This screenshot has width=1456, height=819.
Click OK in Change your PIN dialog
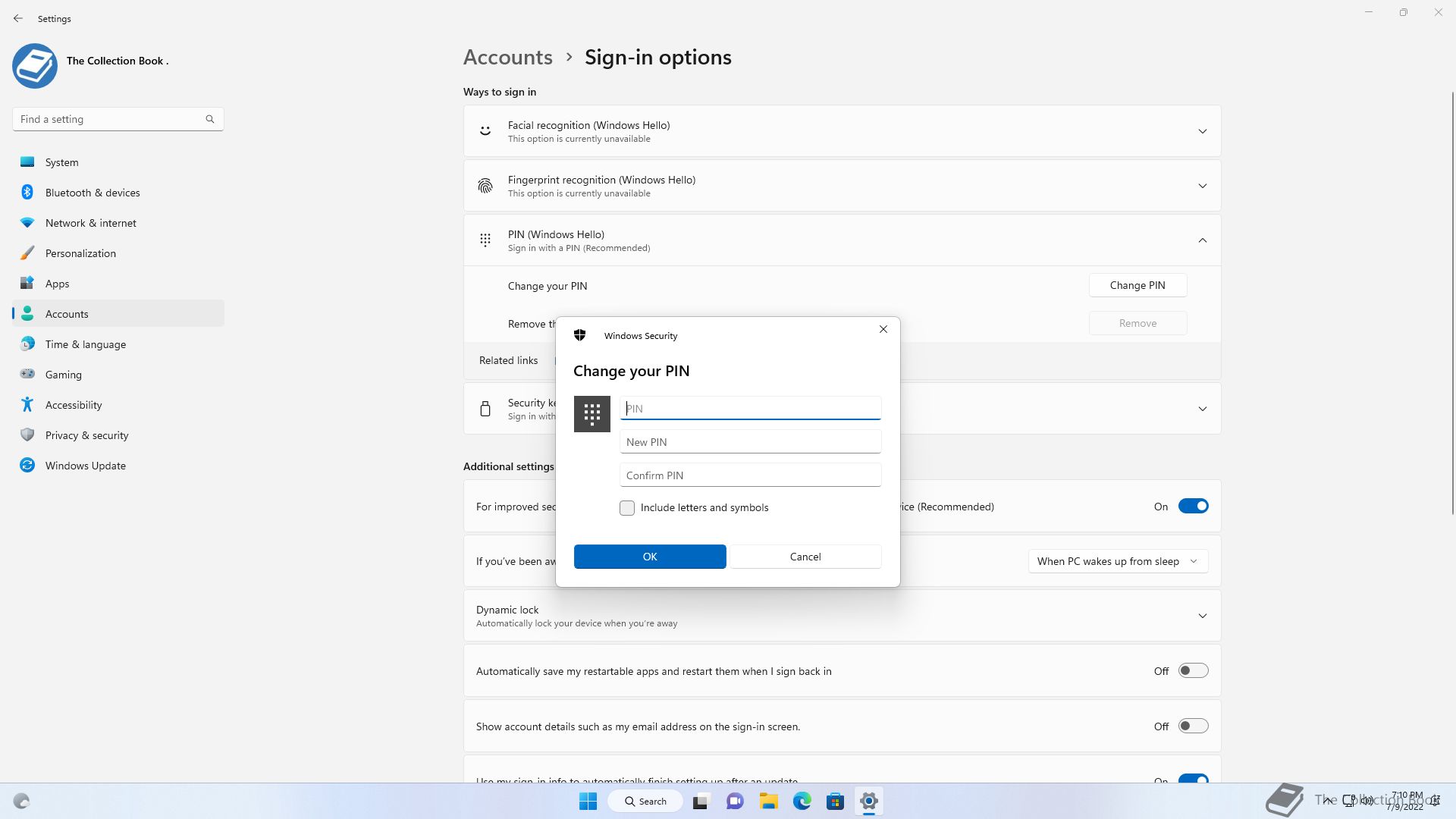[x=650, y=557]
